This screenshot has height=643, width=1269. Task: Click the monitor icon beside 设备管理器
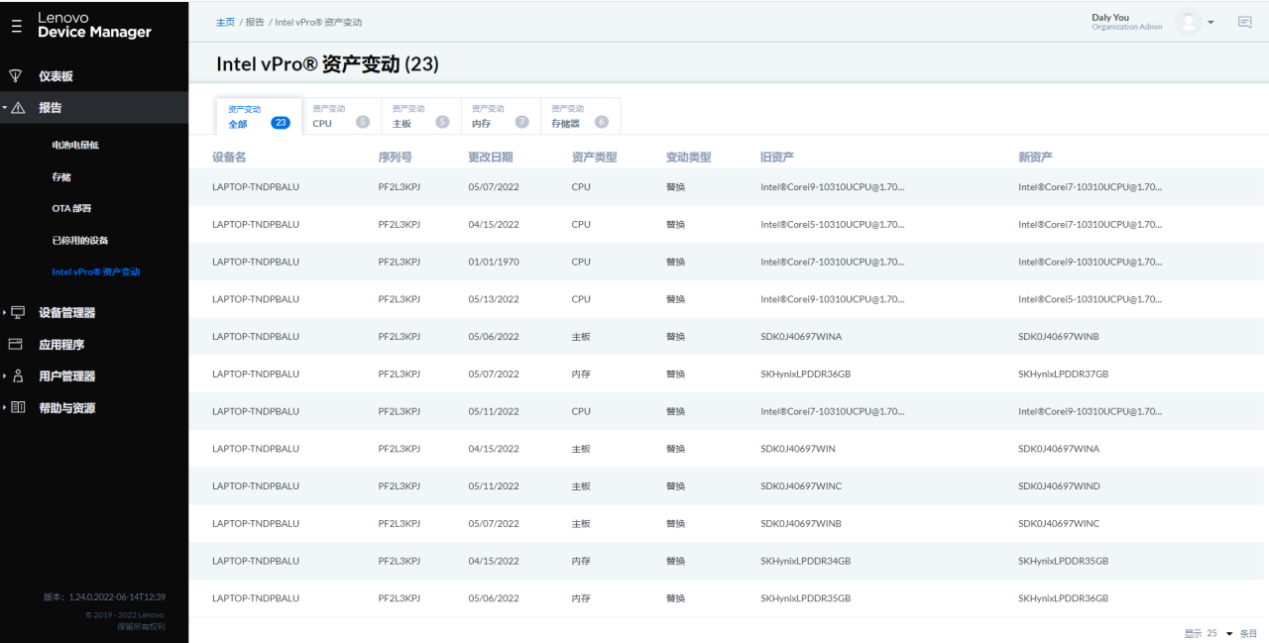click(18, 312)
